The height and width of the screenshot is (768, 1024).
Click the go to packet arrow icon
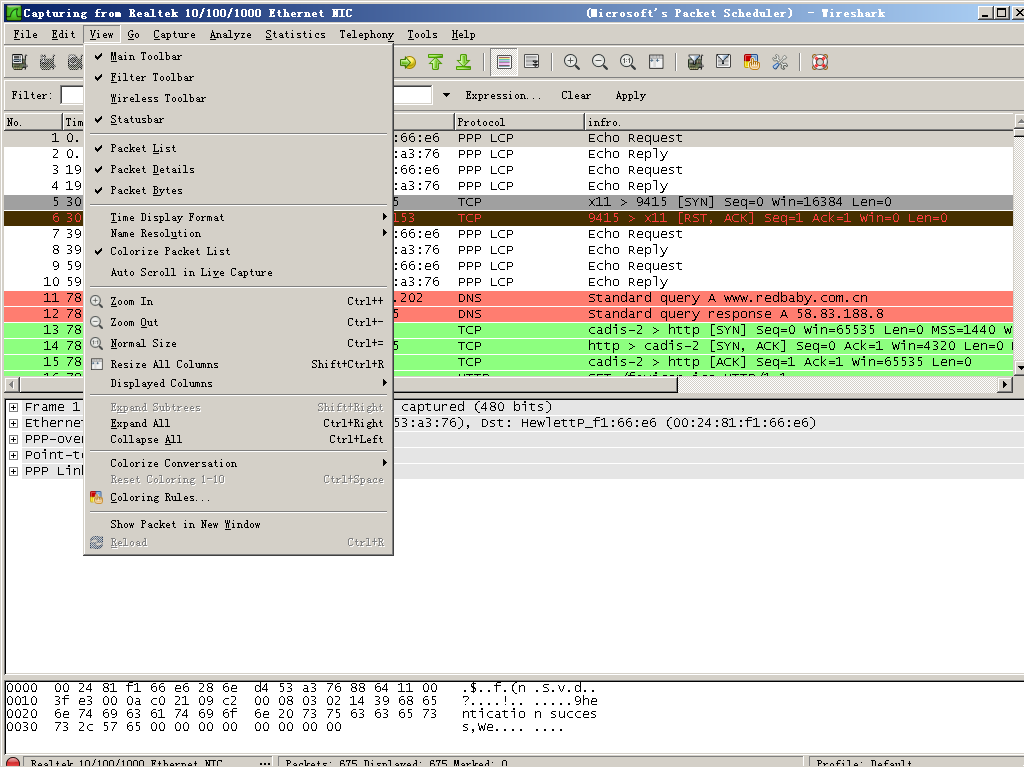click(408, 62)
